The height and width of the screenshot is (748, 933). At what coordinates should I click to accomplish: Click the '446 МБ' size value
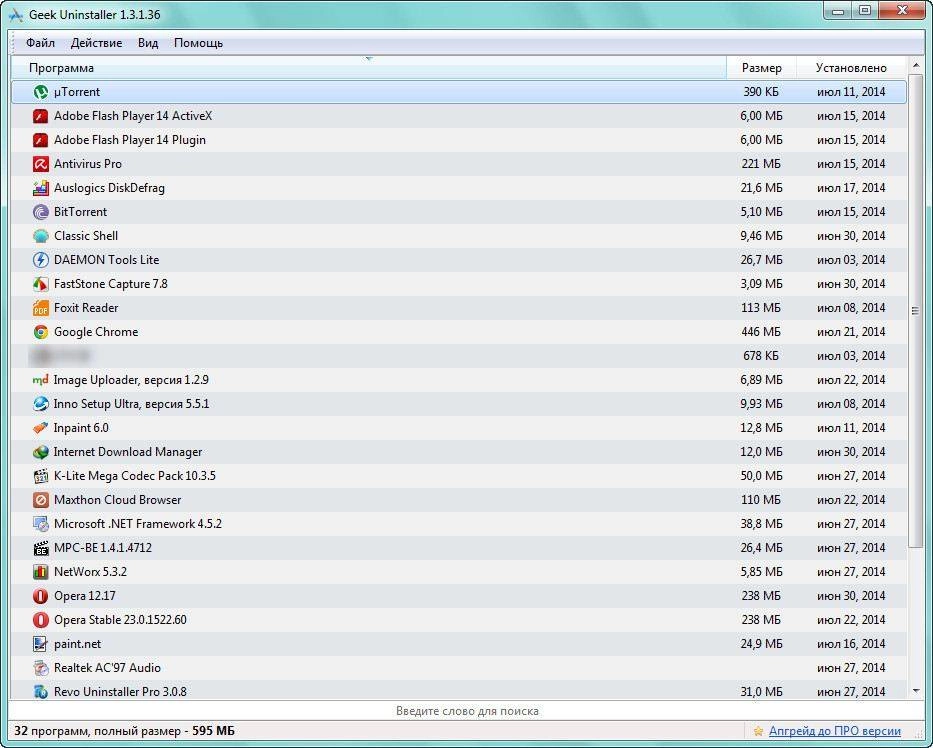(761, 332)
